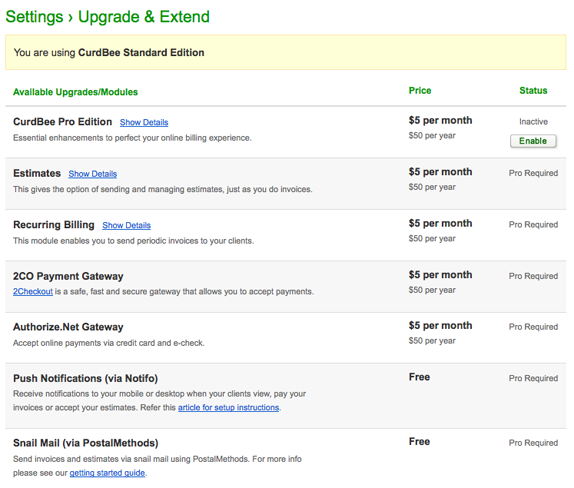
Task: Click the Upgrade & Extend heading
Action: pyautogui.click(x=144, y=17)
